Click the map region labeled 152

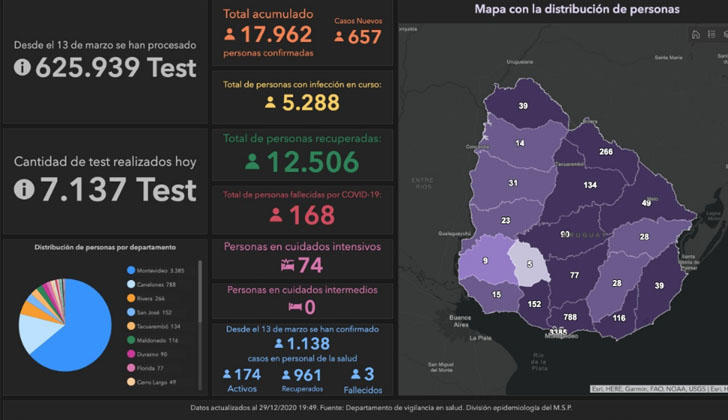(534, 304)
